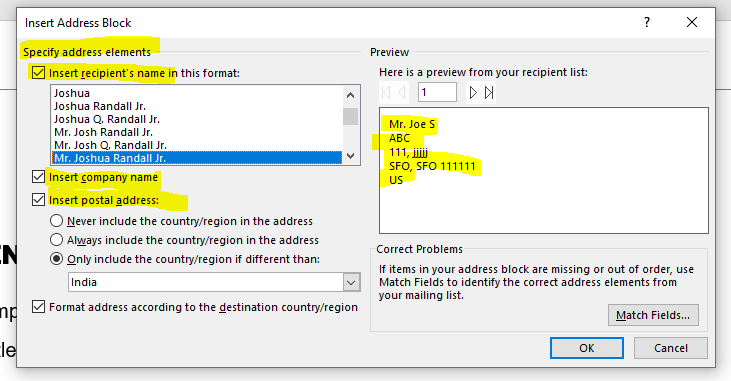Image resolution: width=731 pixels, height=381 pixels.
Task: Toggle Insert postal address checkbox
Action: (x=38, y=200)
